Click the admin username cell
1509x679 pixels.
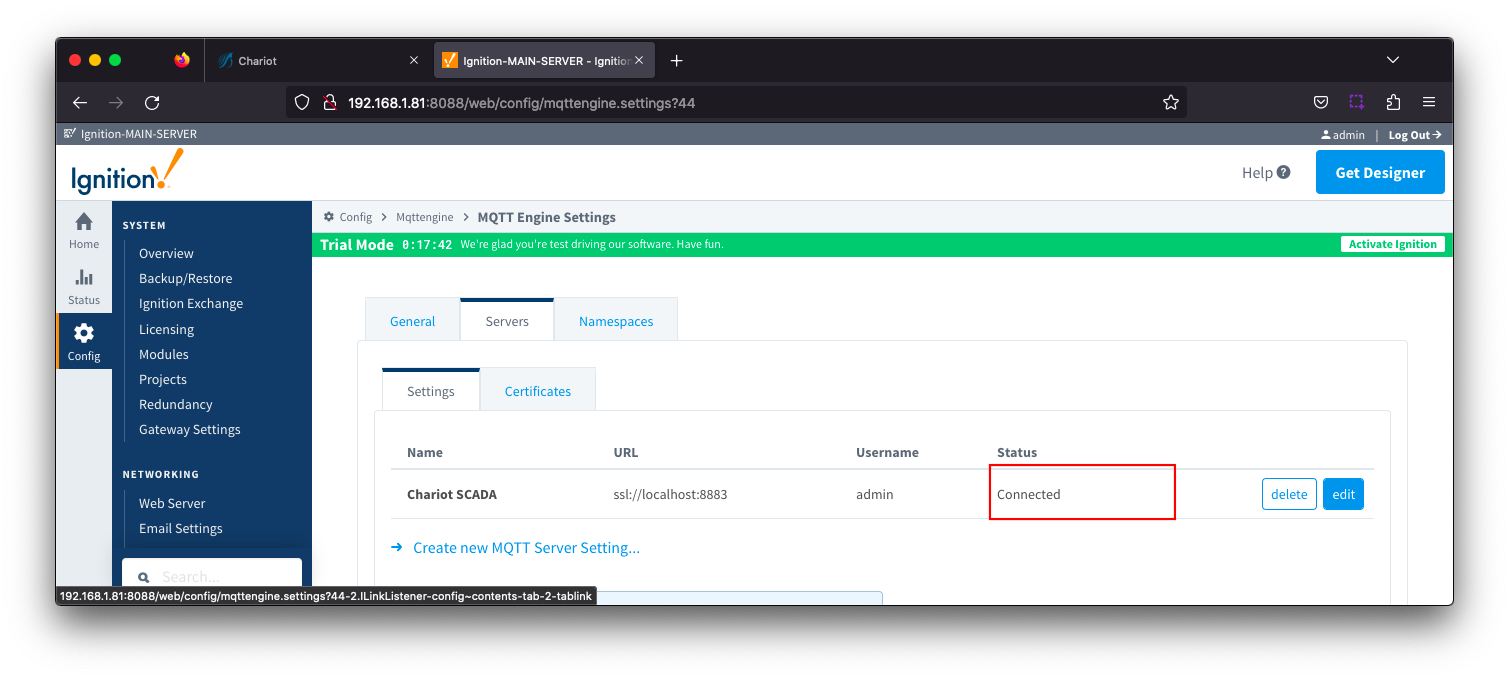click(x=874, y=494)
